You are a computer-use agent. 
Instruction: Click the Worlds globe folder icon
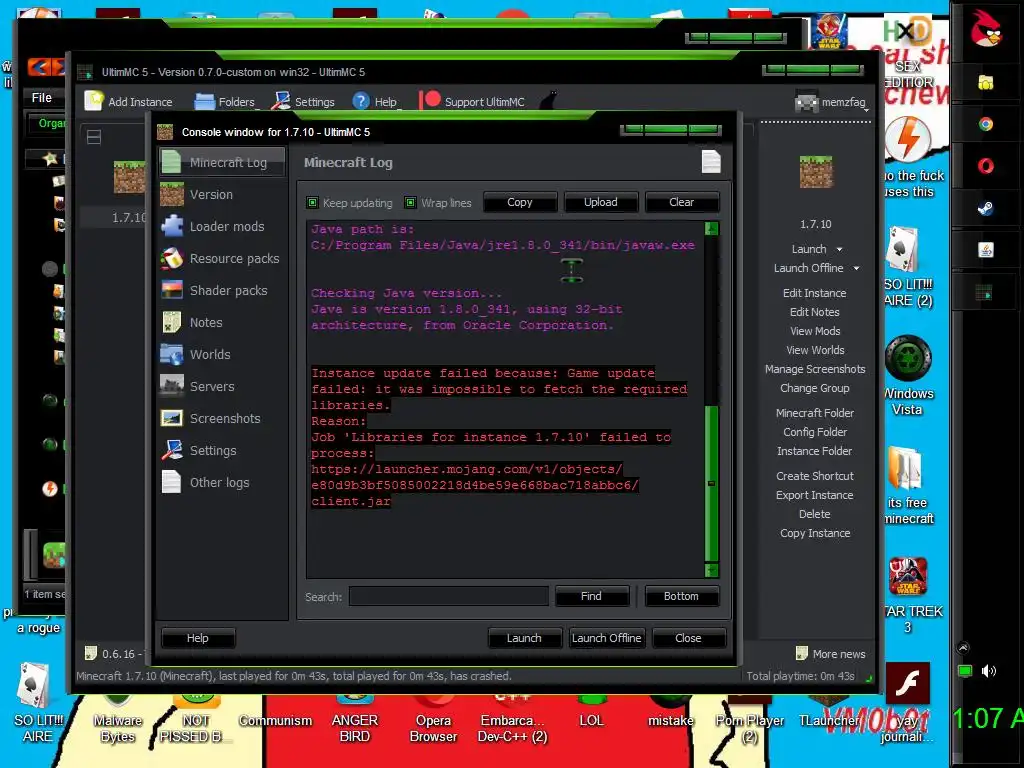pos(172,355)
